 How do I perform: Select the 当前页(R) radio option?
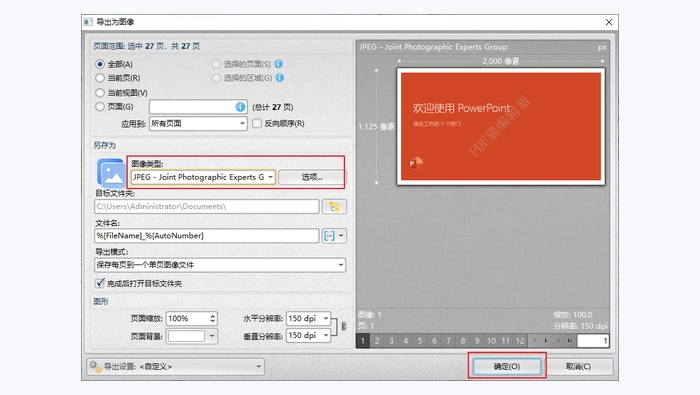100,78
